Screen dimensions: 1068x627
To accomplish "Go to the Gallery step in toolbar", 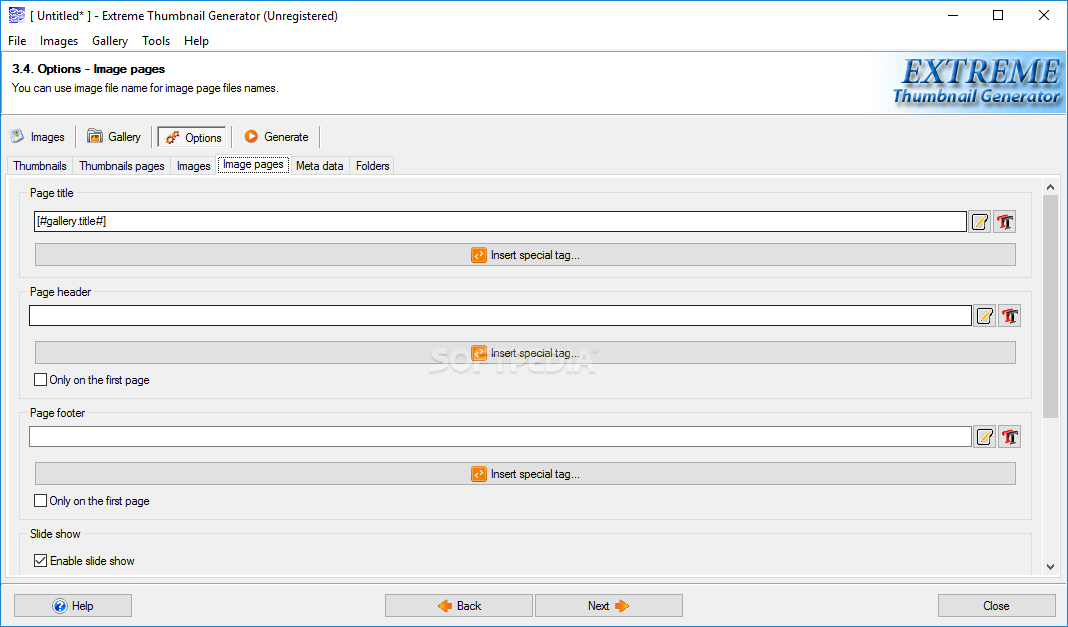I will point(114,137).
